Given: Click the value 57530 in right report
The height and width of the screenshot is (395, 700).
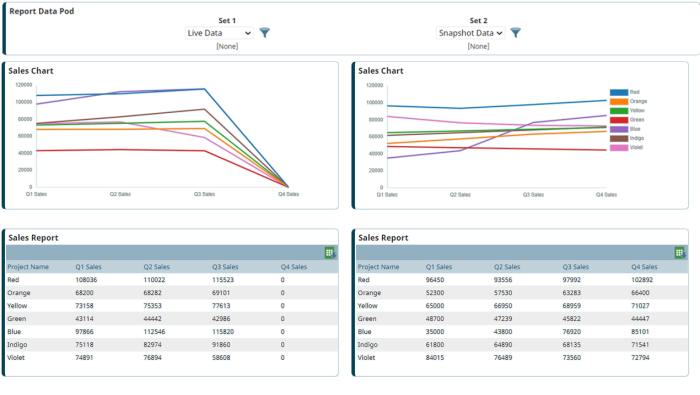Looking at the screenshot, I should click(x=503, y=293).
